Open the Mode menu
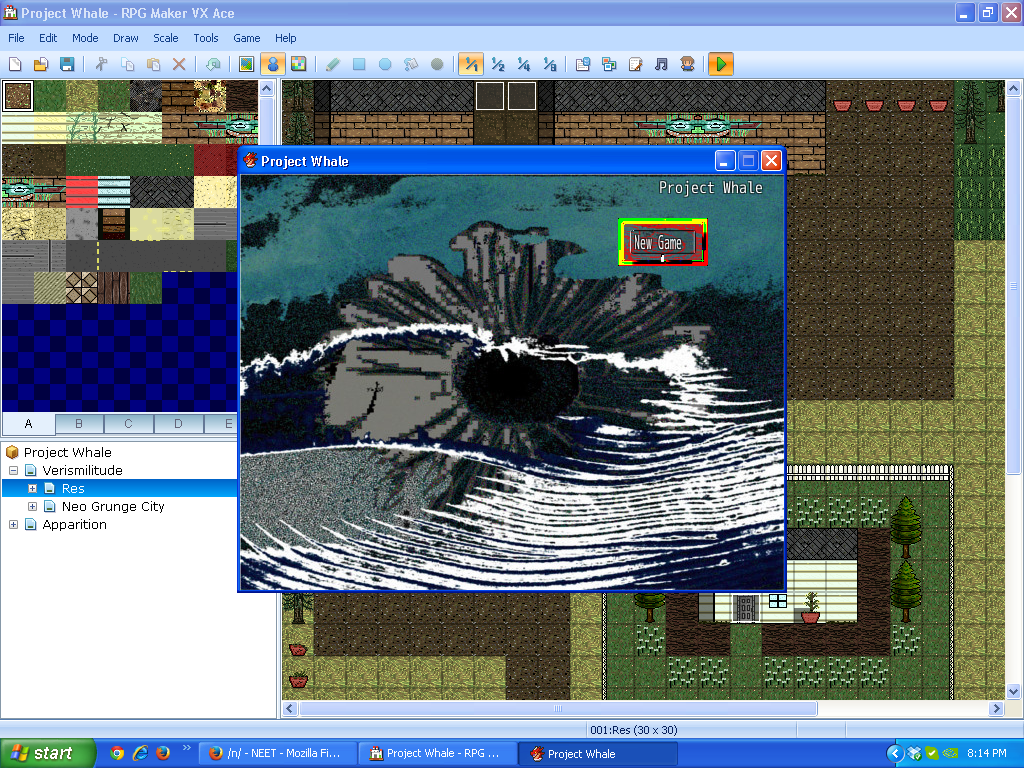 click(x=85, y=38)
